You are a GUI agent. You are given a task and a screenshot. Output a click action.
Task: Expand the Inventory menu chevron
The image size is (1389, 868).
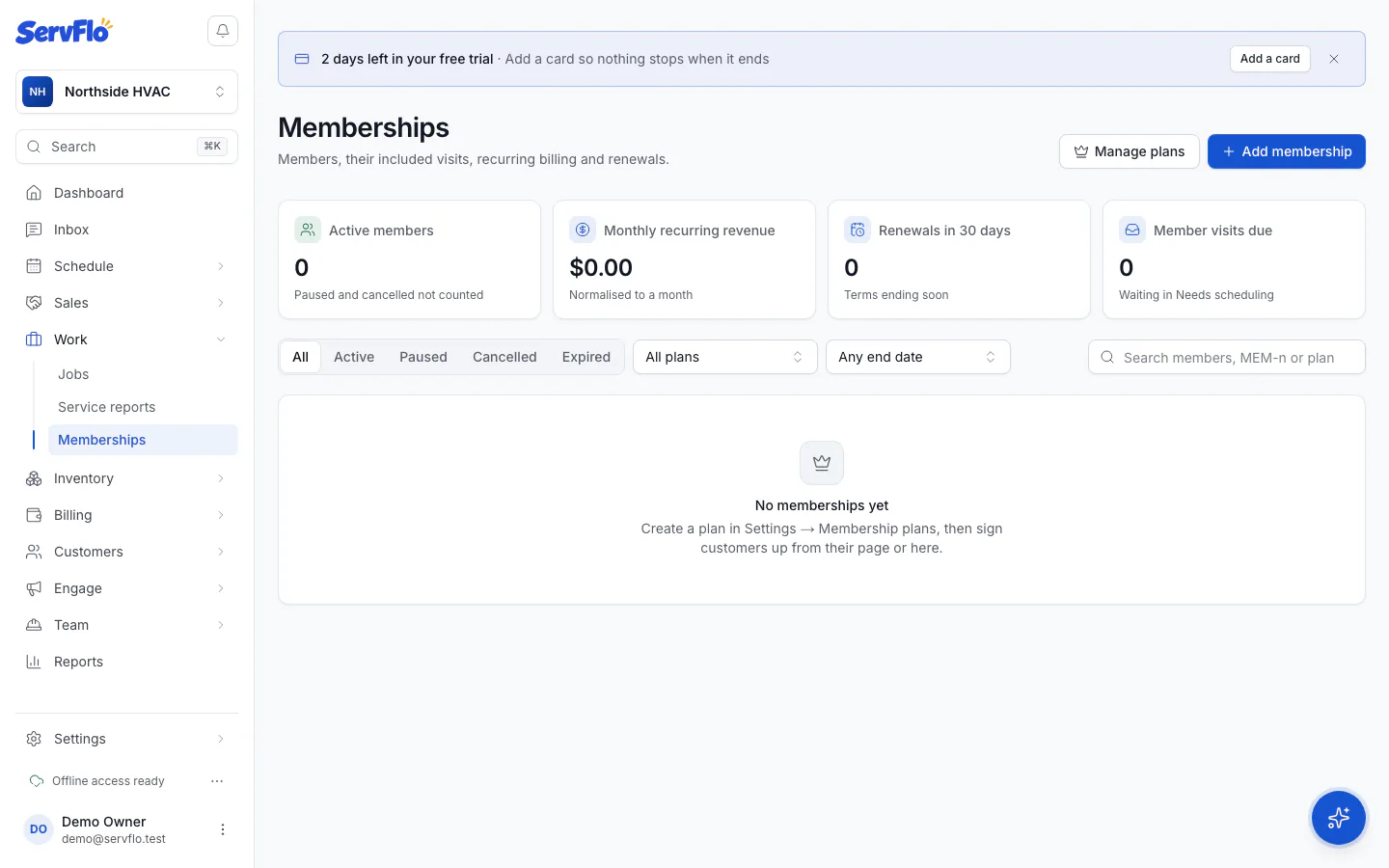pos(221,478)
